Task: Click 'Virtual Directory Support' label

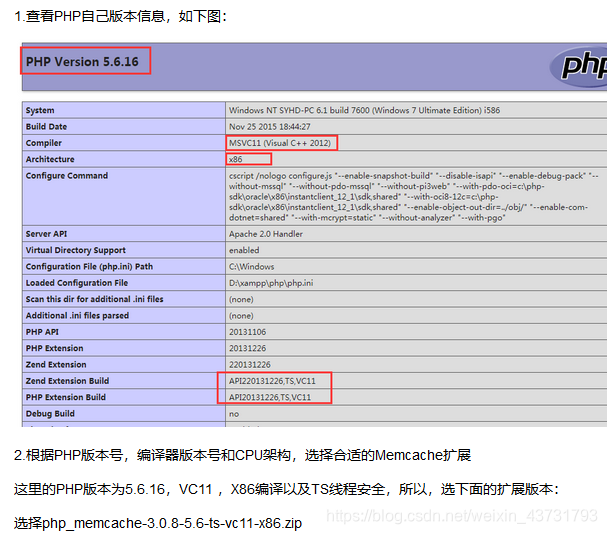Action: [75, 250]
